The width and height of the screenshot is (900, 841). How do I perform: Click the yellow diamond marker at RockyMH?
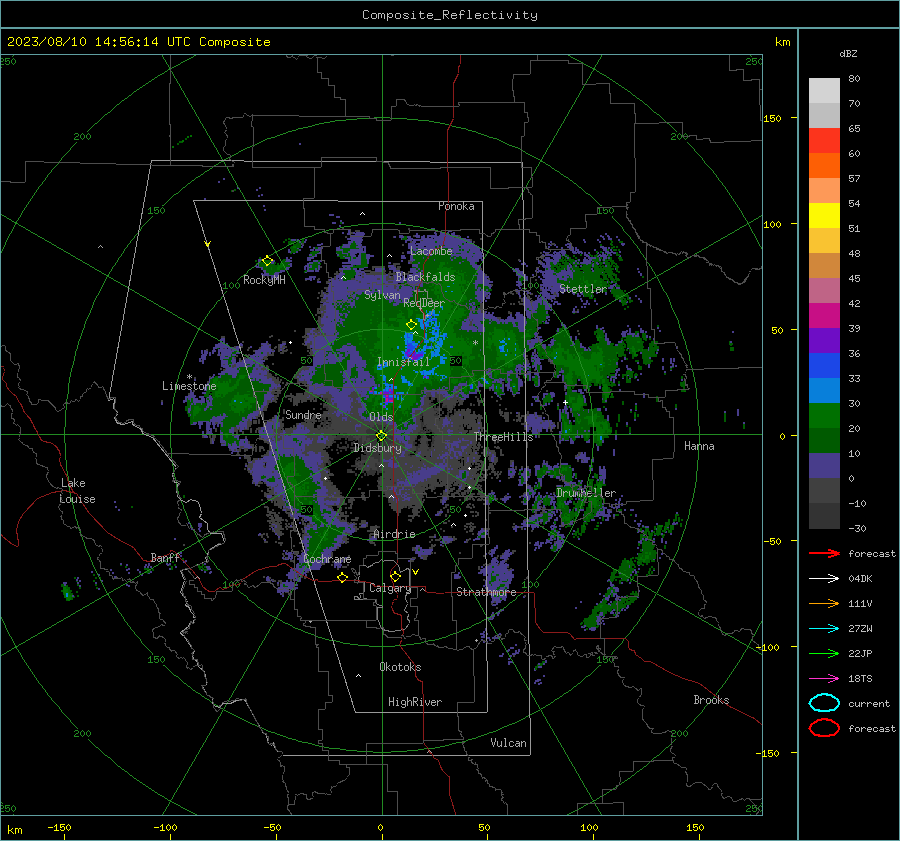click(x=267, y=261)
